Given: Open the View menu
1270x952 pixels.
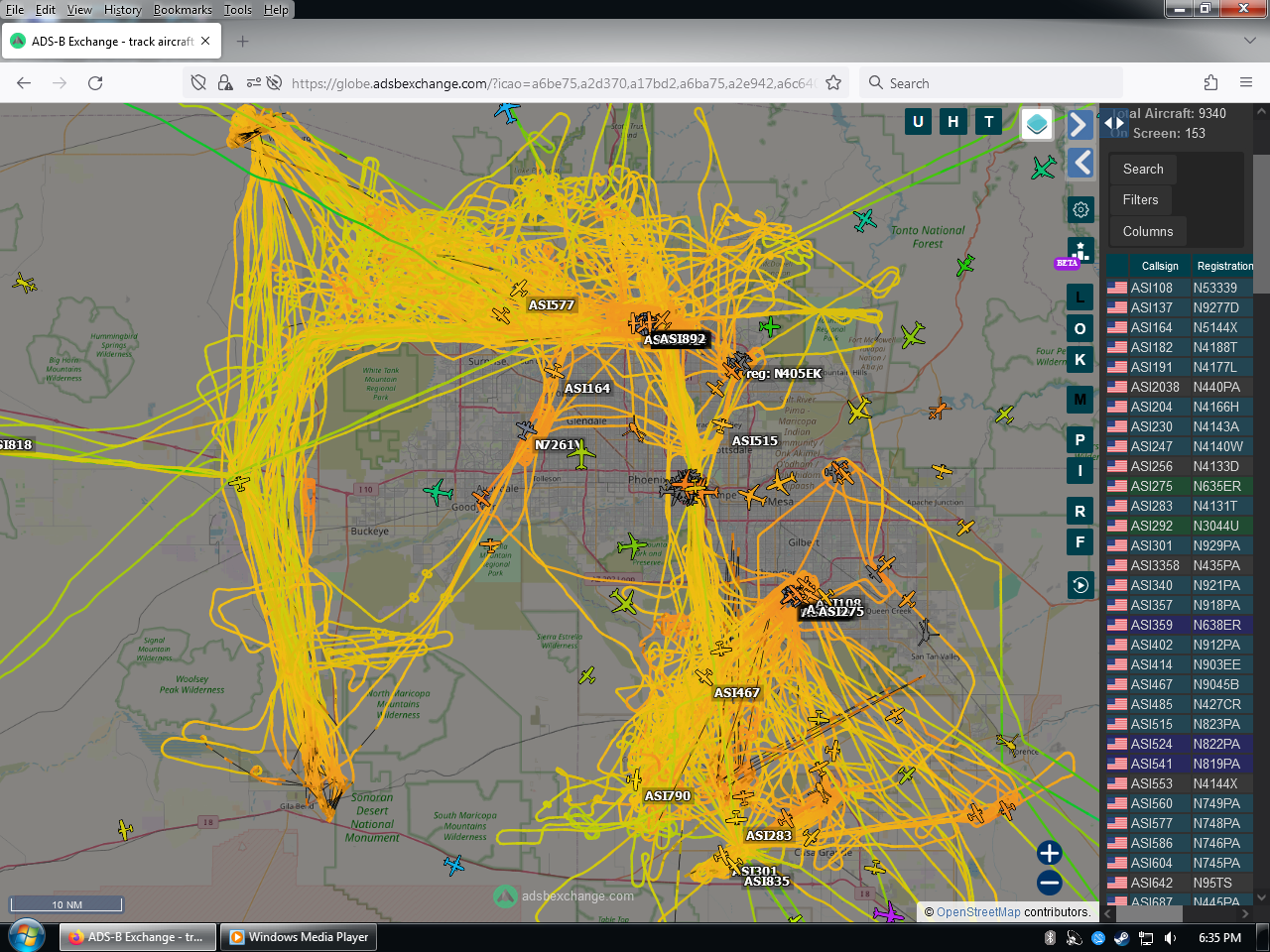Looking at the screenshot, I should [79, 10].
